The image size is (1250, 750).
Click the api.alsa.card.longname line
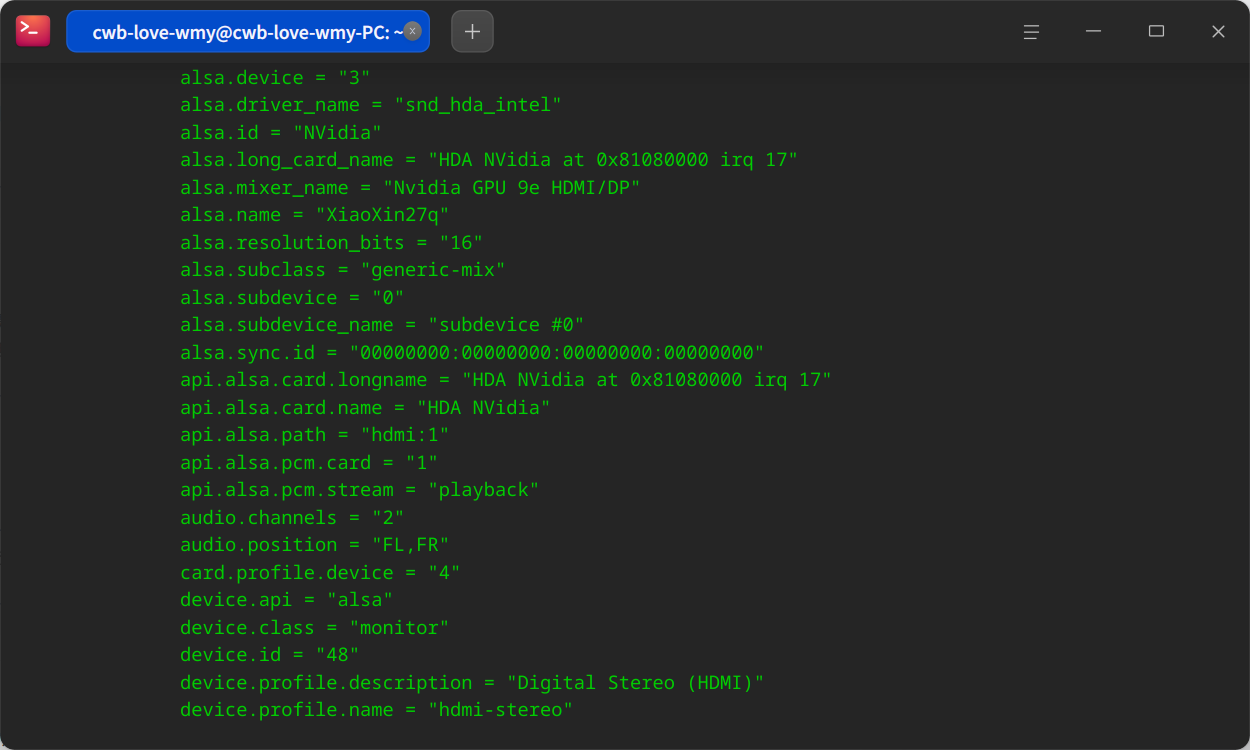tap(506, 380)
